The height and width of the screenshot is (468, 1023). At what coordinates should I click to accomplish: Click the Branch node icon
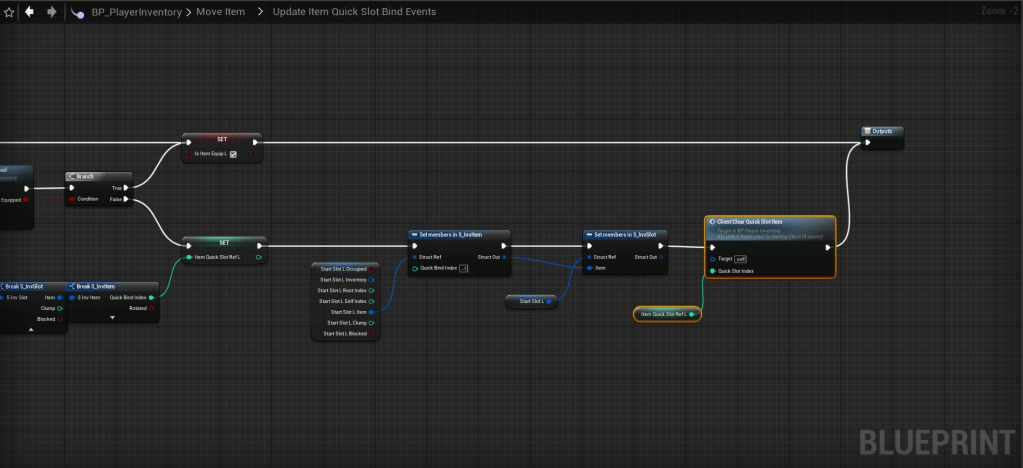point(73,176)
